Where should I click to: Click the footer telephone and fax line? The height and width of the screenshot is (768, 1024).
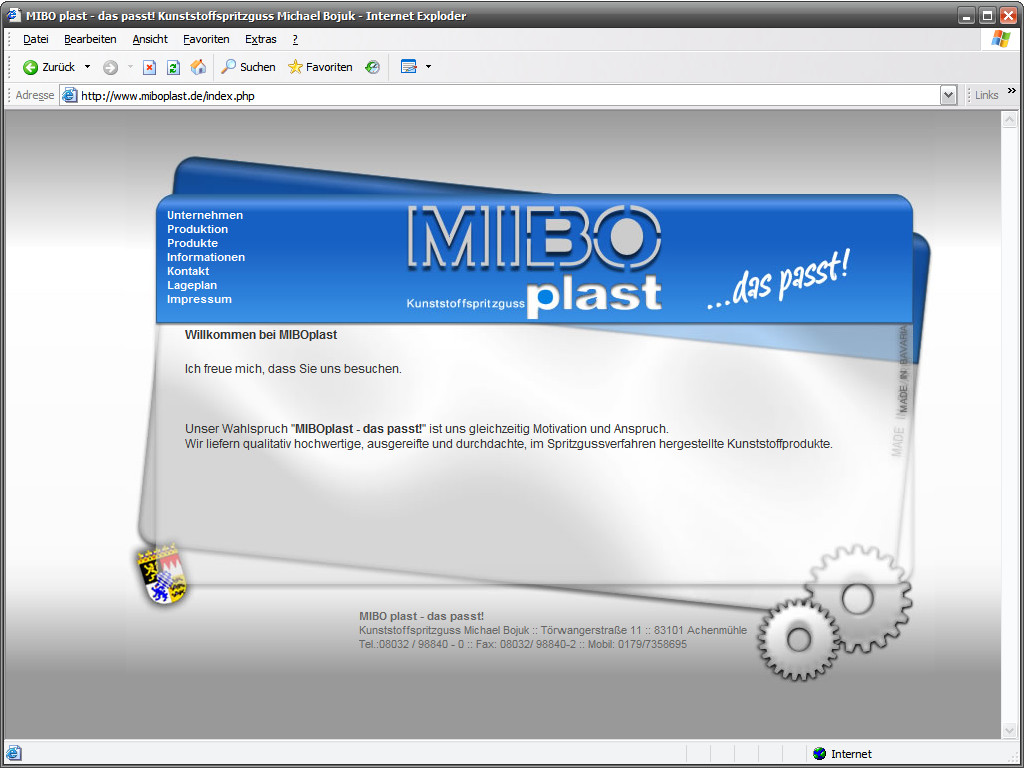[522, 645]
